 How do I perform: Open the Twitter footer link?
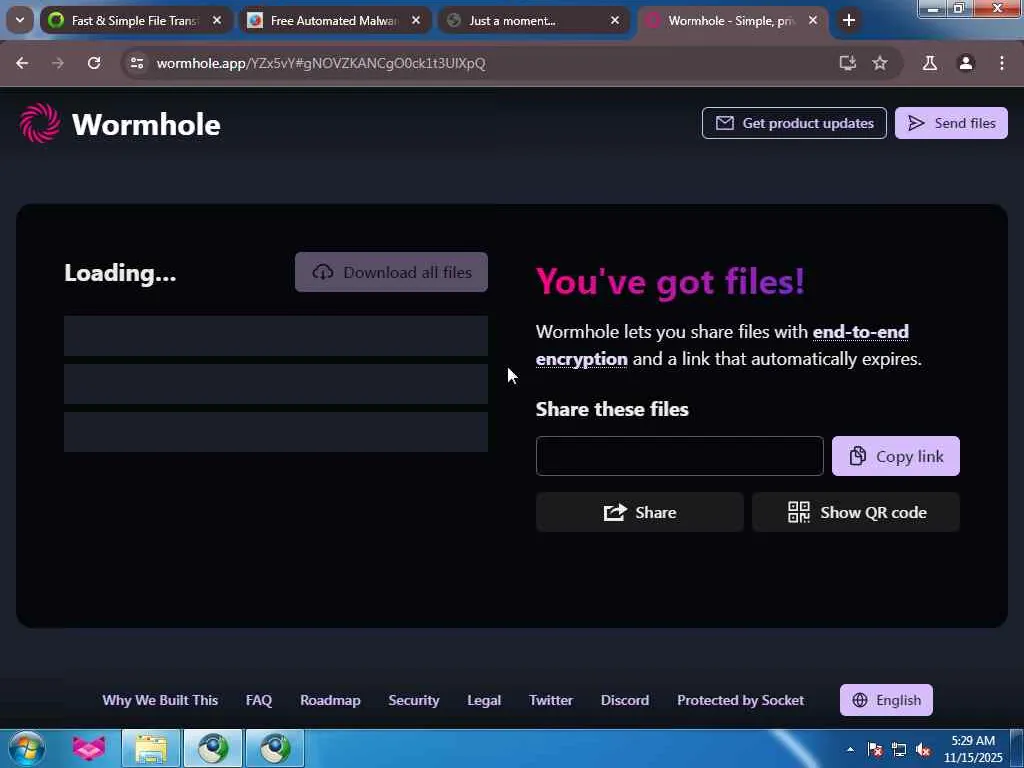click(551, 700)
